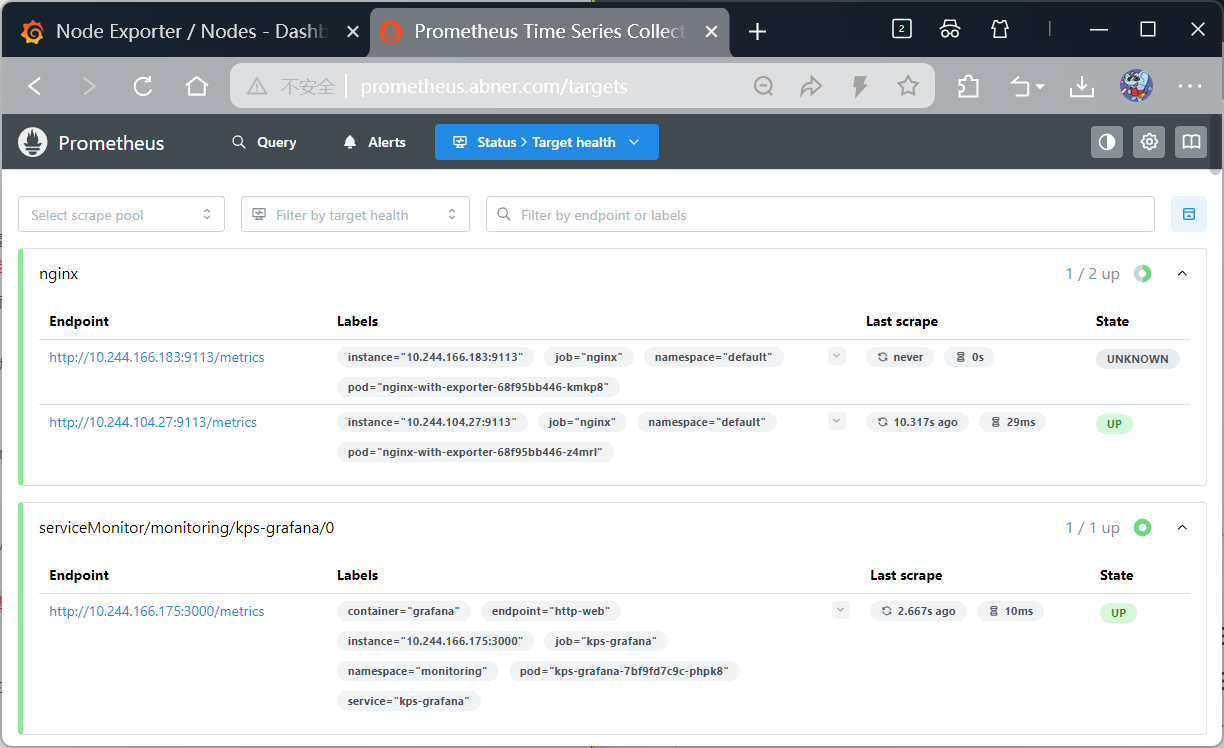Click the "never" last scrape badge

click(900, 357)
